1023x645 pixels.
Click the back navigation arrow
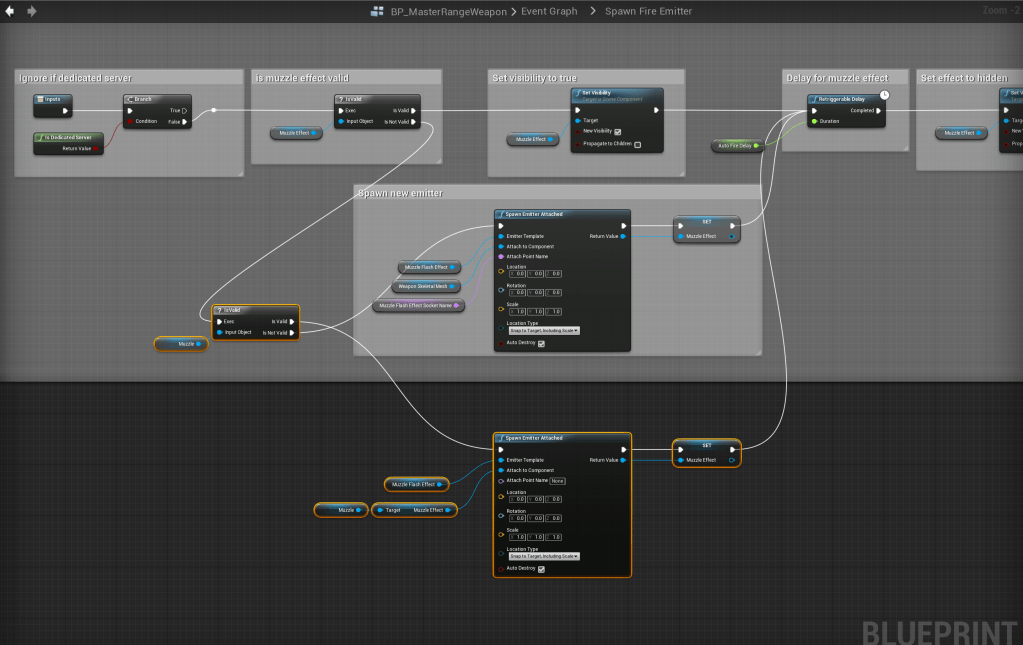coord(10,11)
